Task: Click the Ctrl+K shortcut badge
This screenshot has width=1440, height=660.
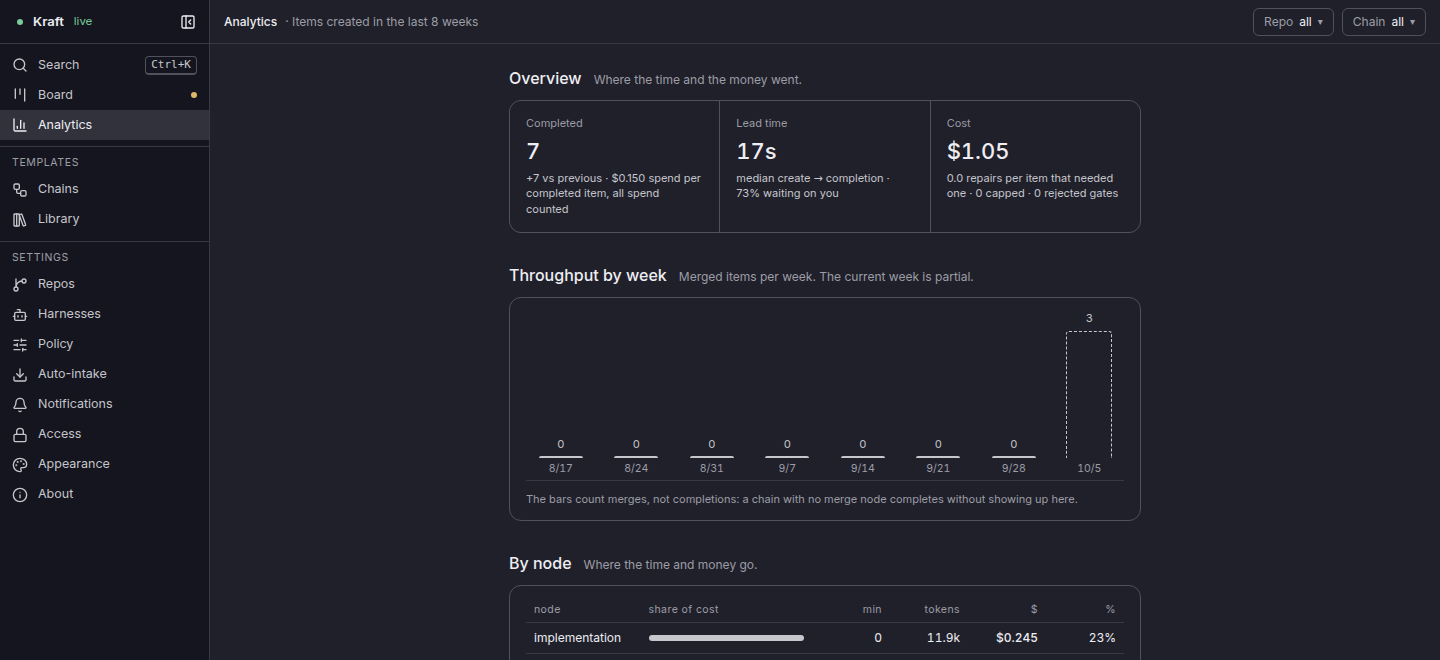Action: 171,65
